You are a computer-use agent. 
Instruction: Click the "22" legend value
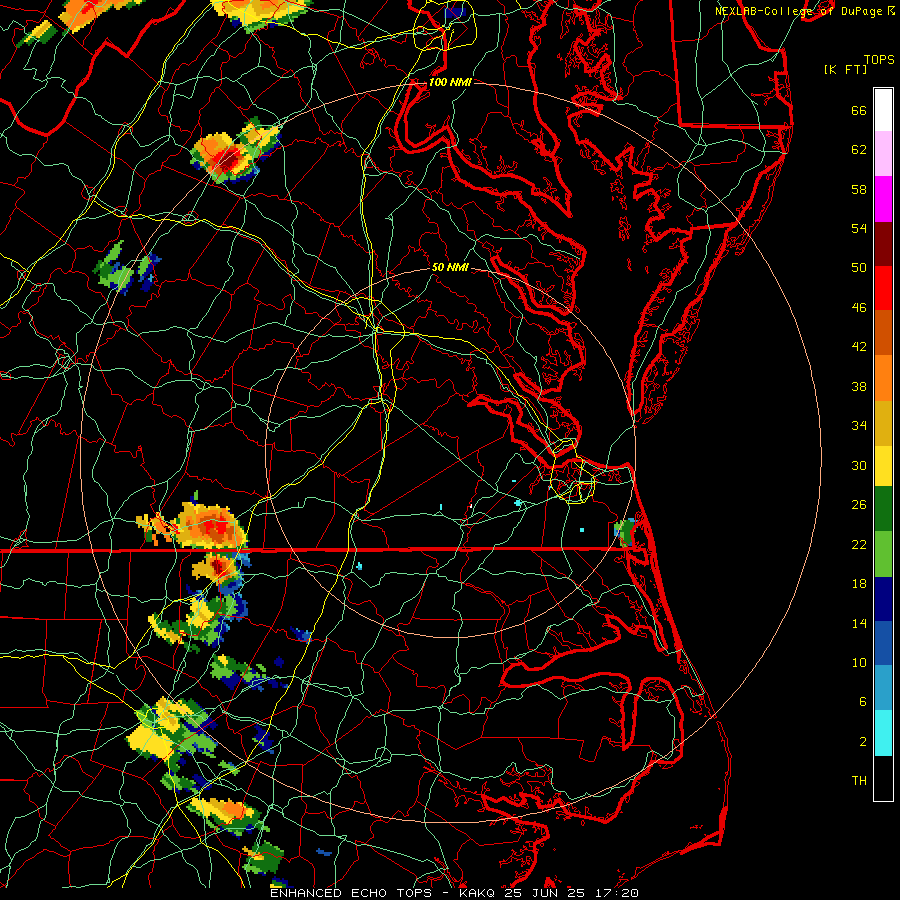[859, 544]
